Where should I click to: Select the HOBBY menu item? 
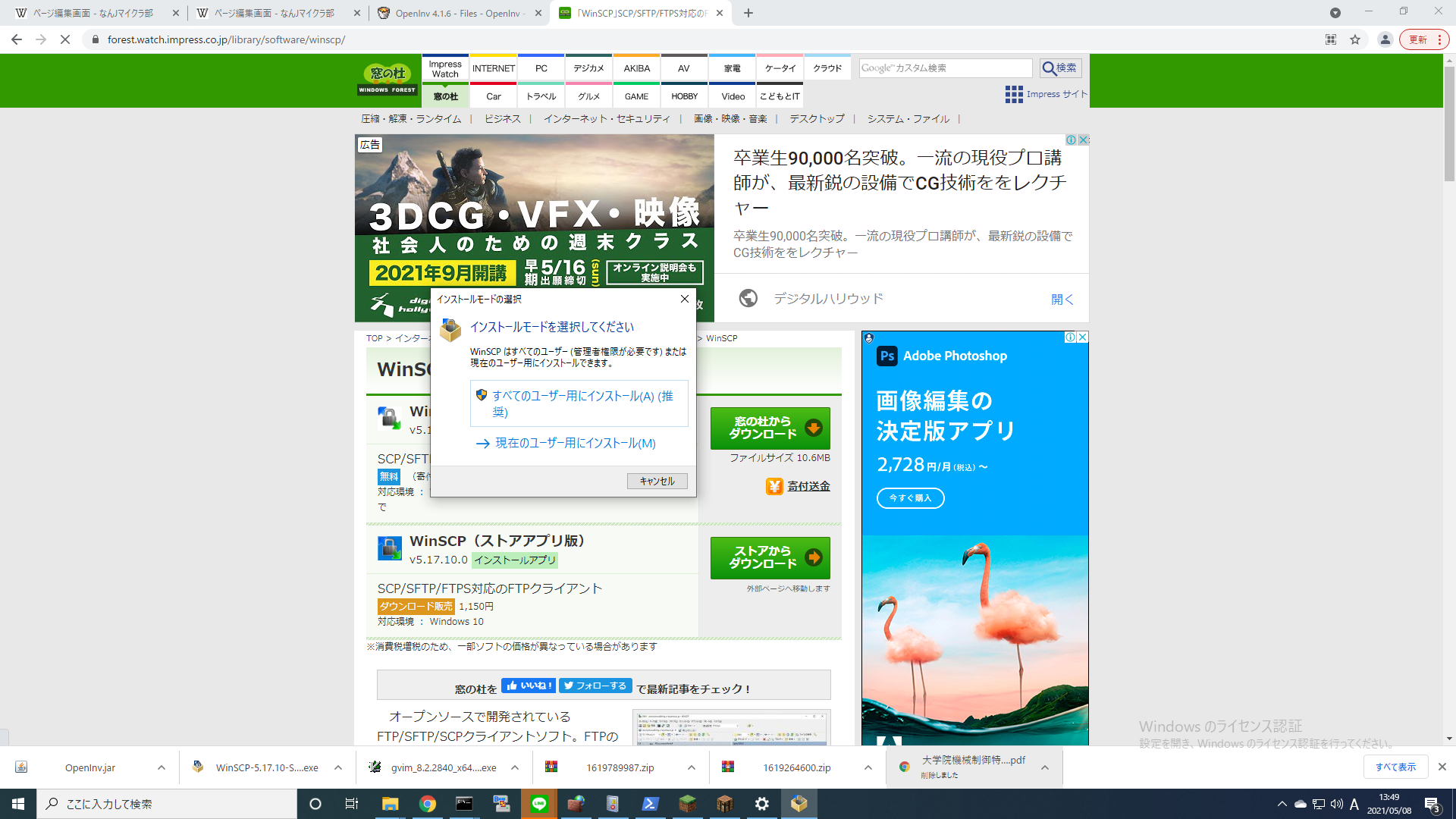[684, 96]
